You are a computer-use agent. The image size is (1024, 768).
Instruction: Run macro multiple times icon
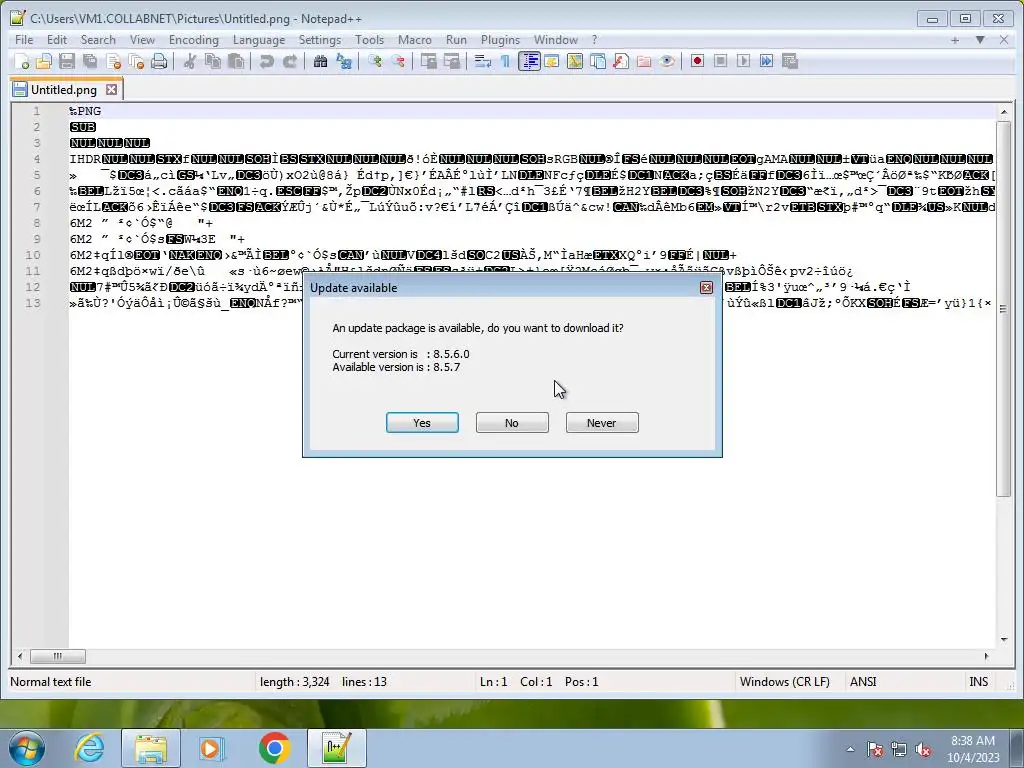(x=766, y=61)
